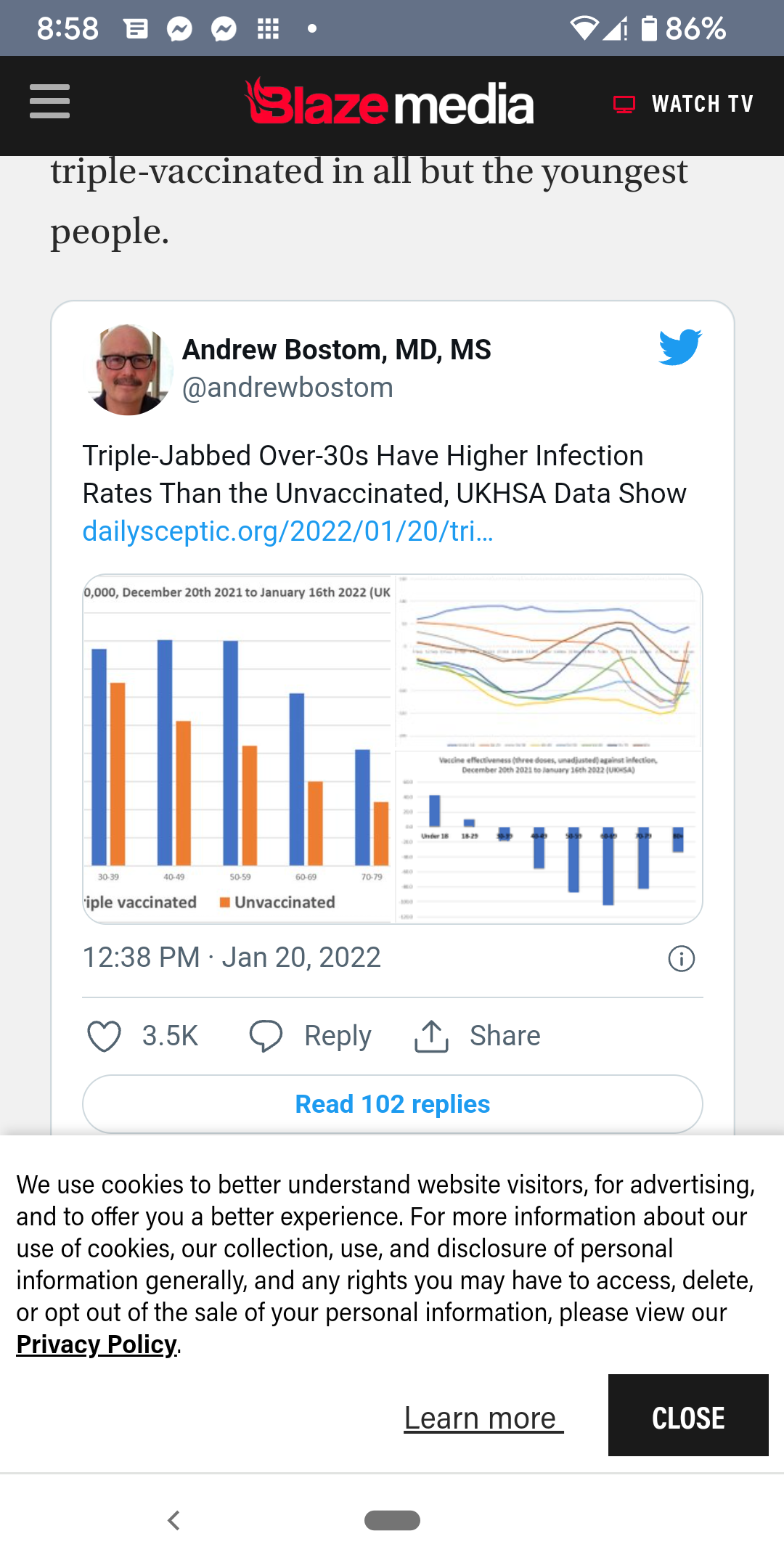Tap the Share upload icon

click(431, 1036)
